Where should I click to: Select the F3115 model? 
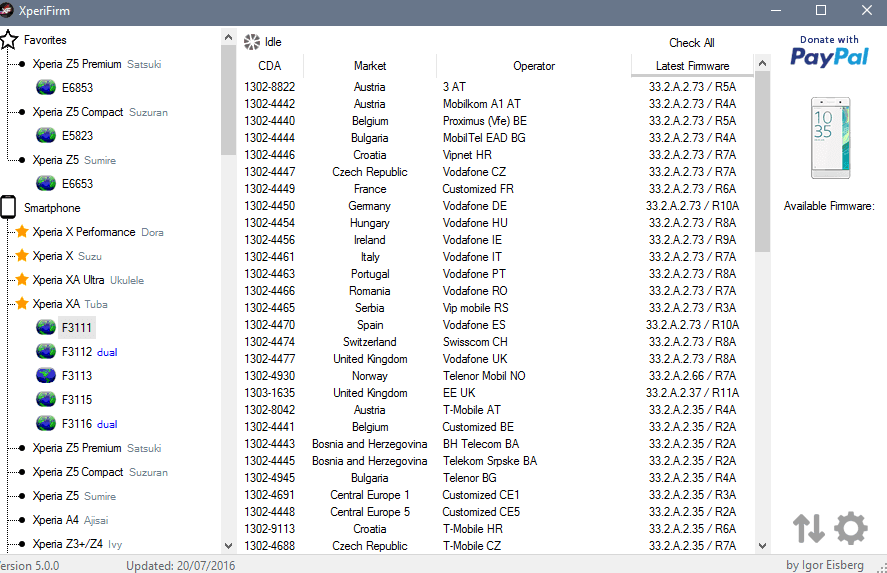point(77,399)
